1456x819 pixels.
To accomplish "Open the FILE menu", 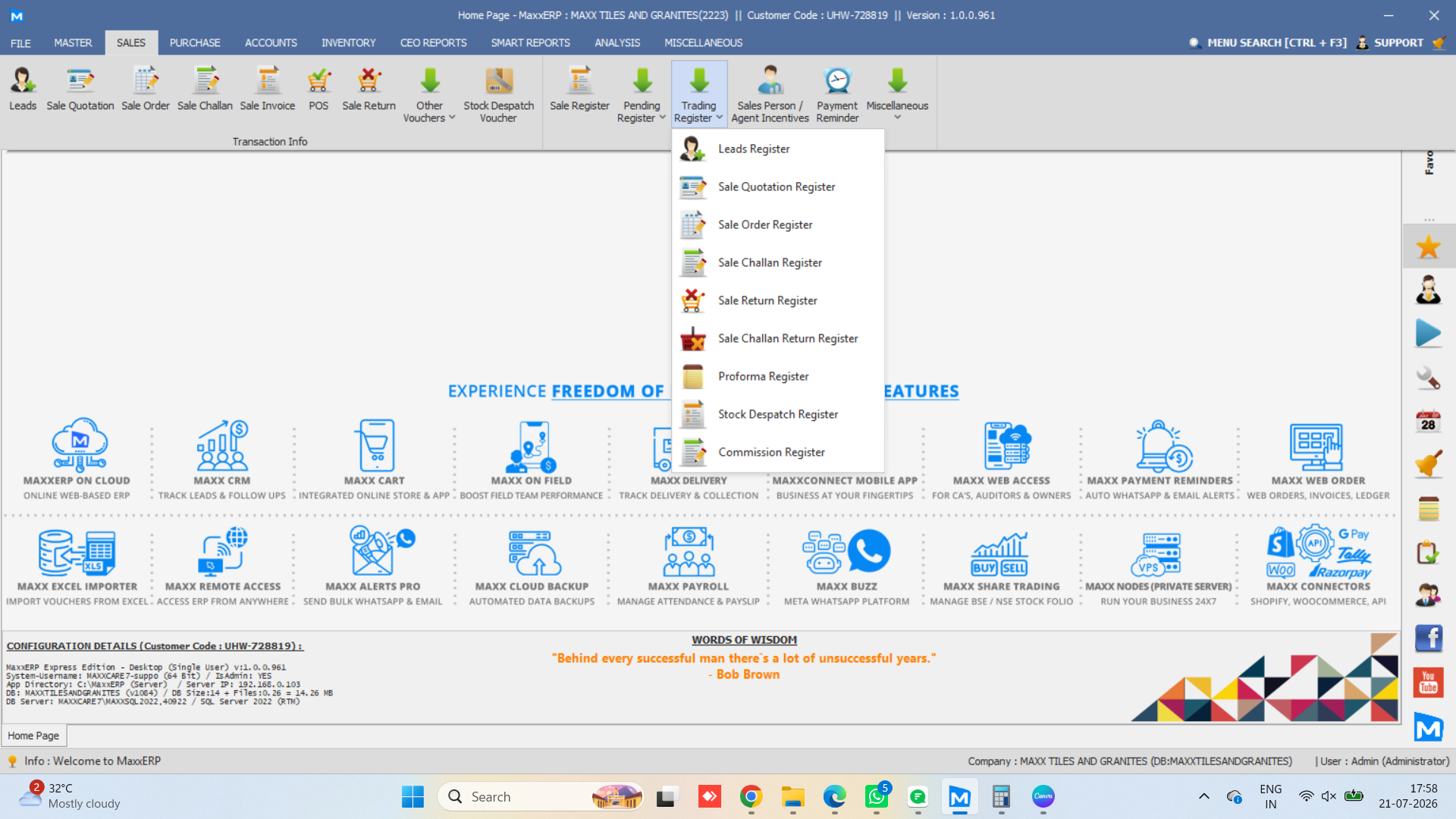I will click(20, 43).
